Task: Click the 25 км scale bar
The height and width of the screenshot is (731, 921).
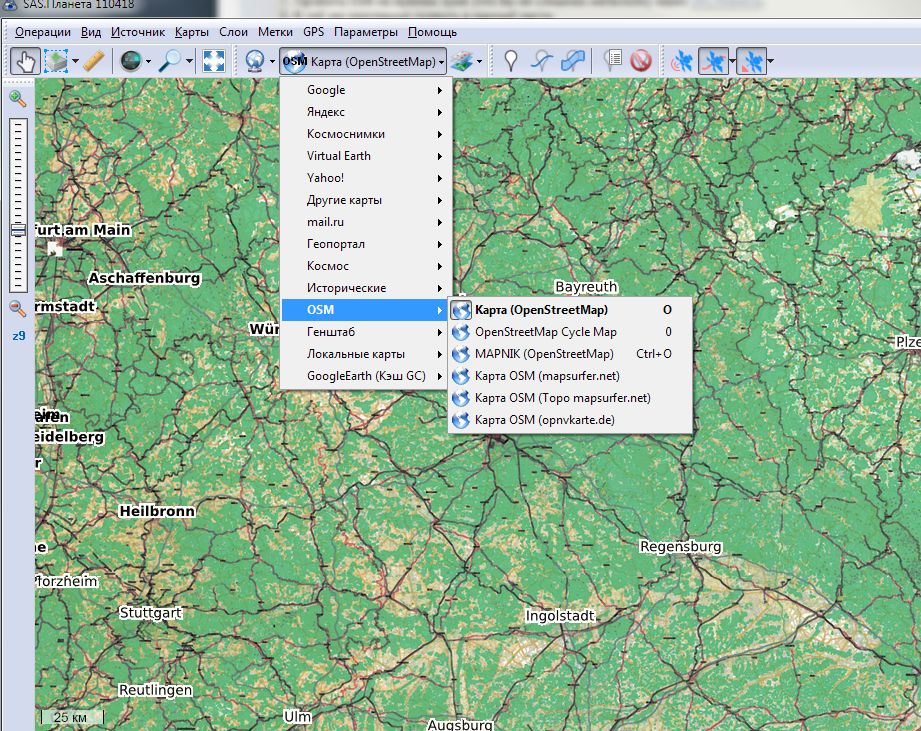Action: tap(73, 717)
